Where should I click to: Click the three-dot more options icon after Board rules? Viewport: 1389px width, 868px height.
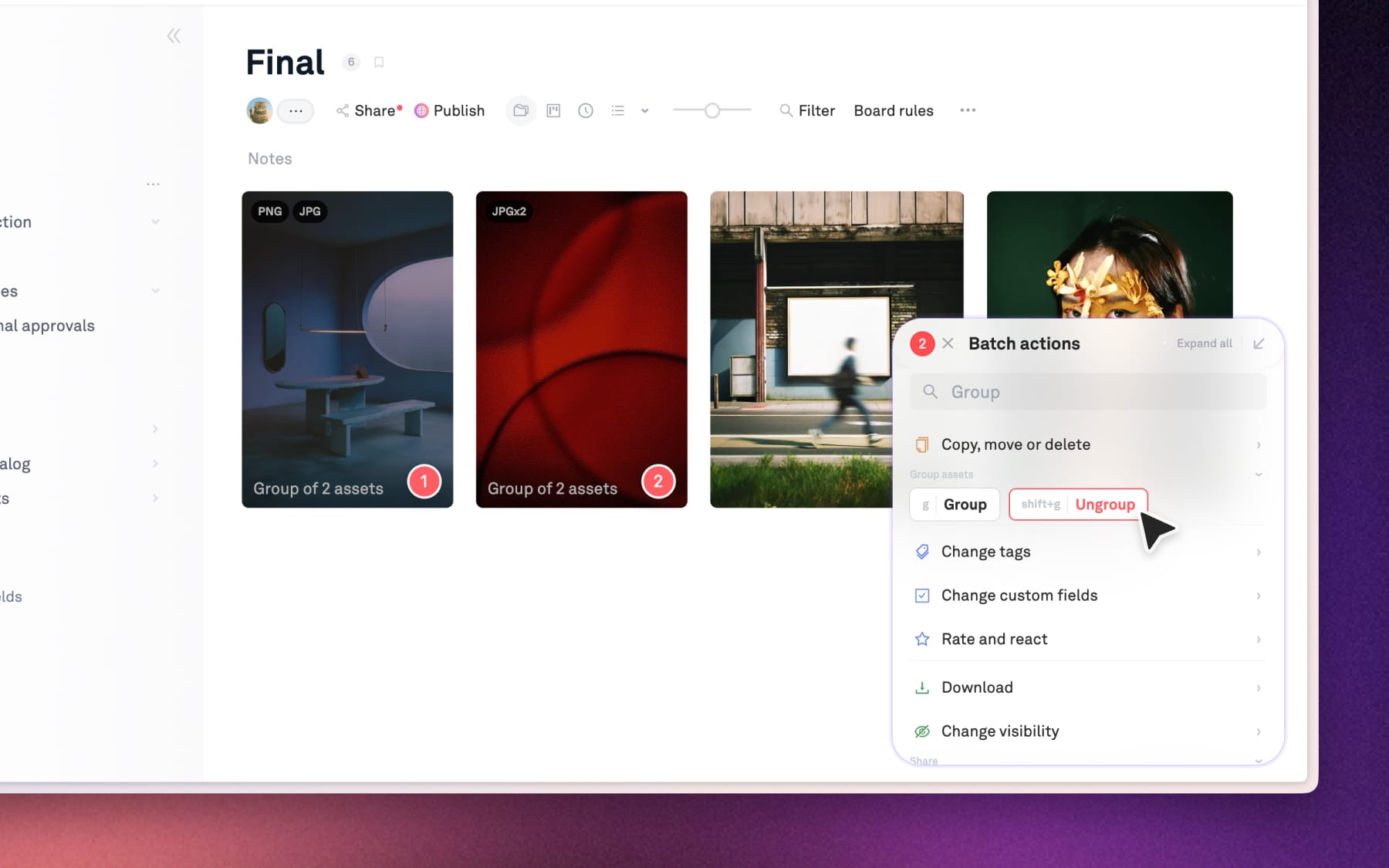coord(968,110)
